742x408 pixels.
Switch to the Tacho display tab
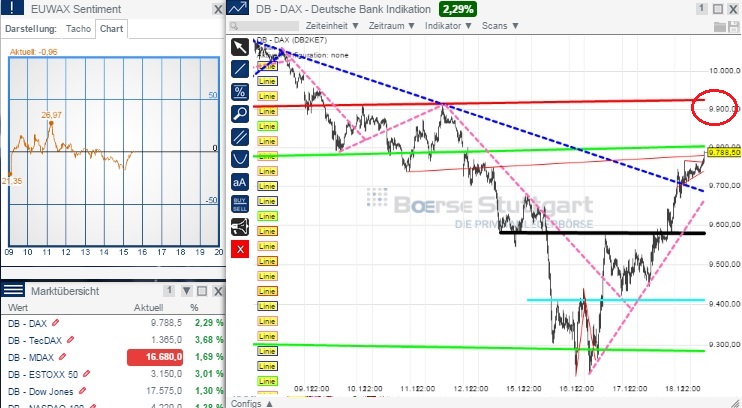78,29
